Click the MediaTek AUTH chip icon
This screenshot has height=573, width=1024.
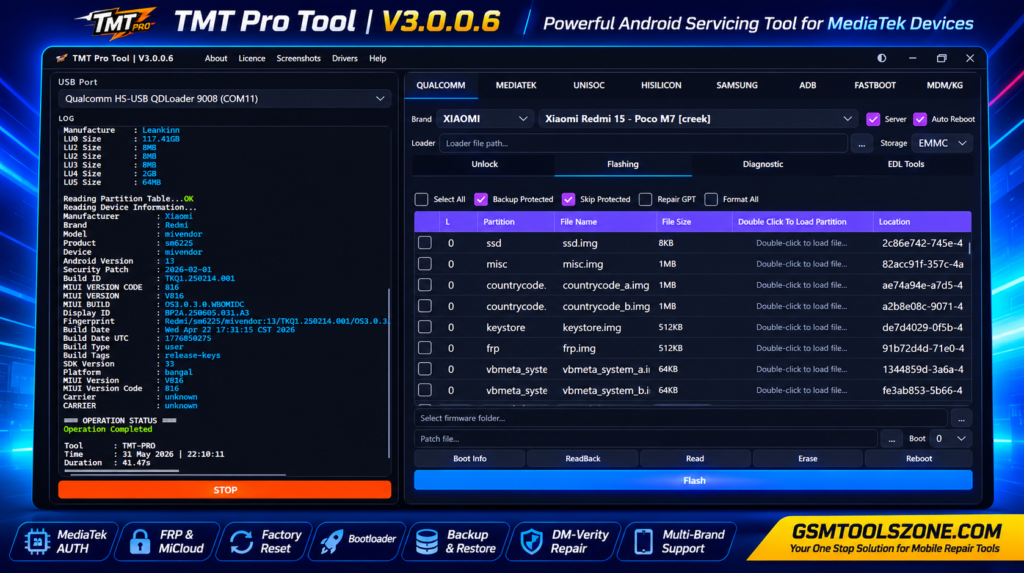coord(37,542)
